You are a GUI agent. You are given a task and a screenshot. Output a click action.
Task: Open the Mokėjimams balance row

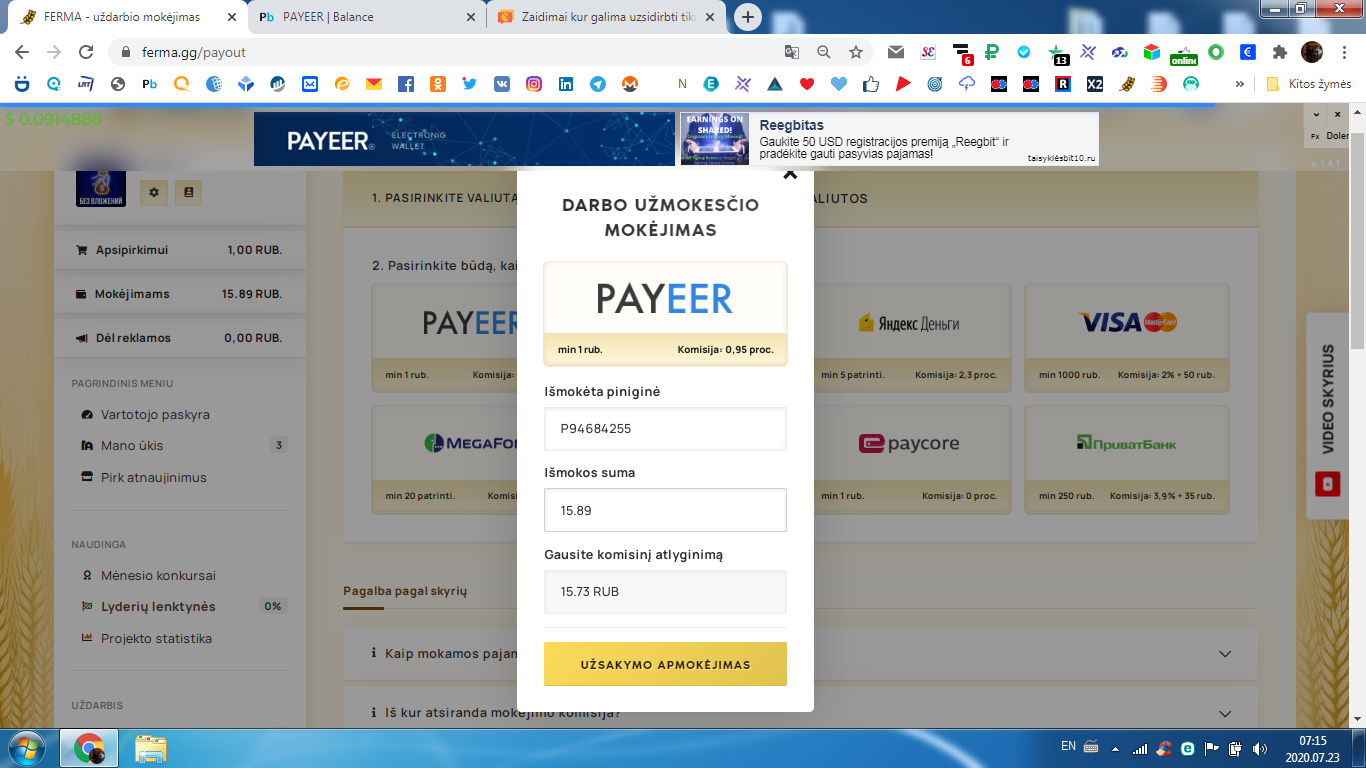pyautogui.click(x=179, y=294)
